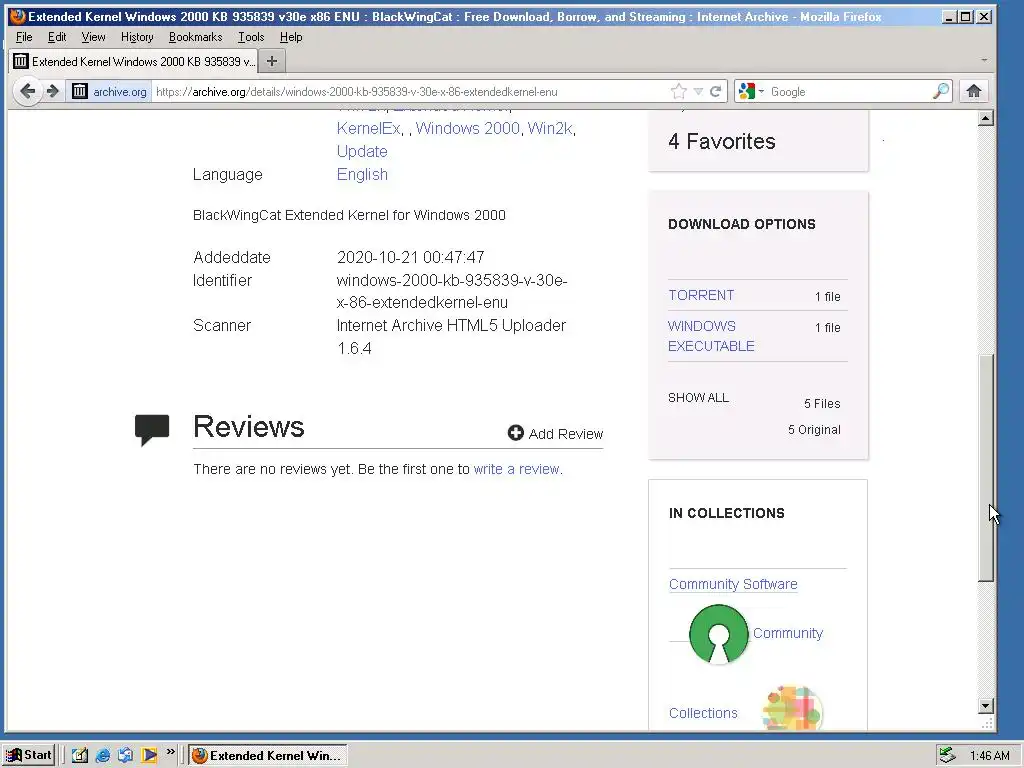Click the 5 Files count text
This screenshot has height=768, width=1024.
click(822, 404)
